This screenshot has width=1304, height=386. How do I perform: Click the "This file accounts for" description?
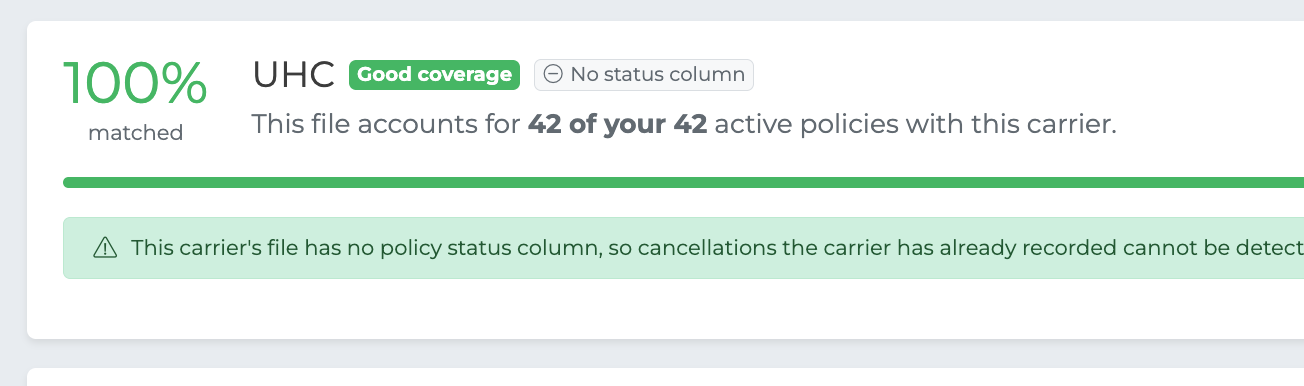coord(387,125)
